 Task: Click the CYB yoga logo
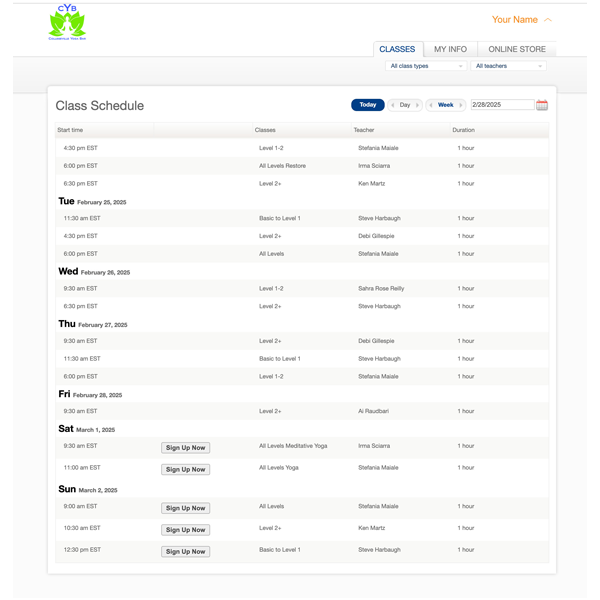pos(67,23)
